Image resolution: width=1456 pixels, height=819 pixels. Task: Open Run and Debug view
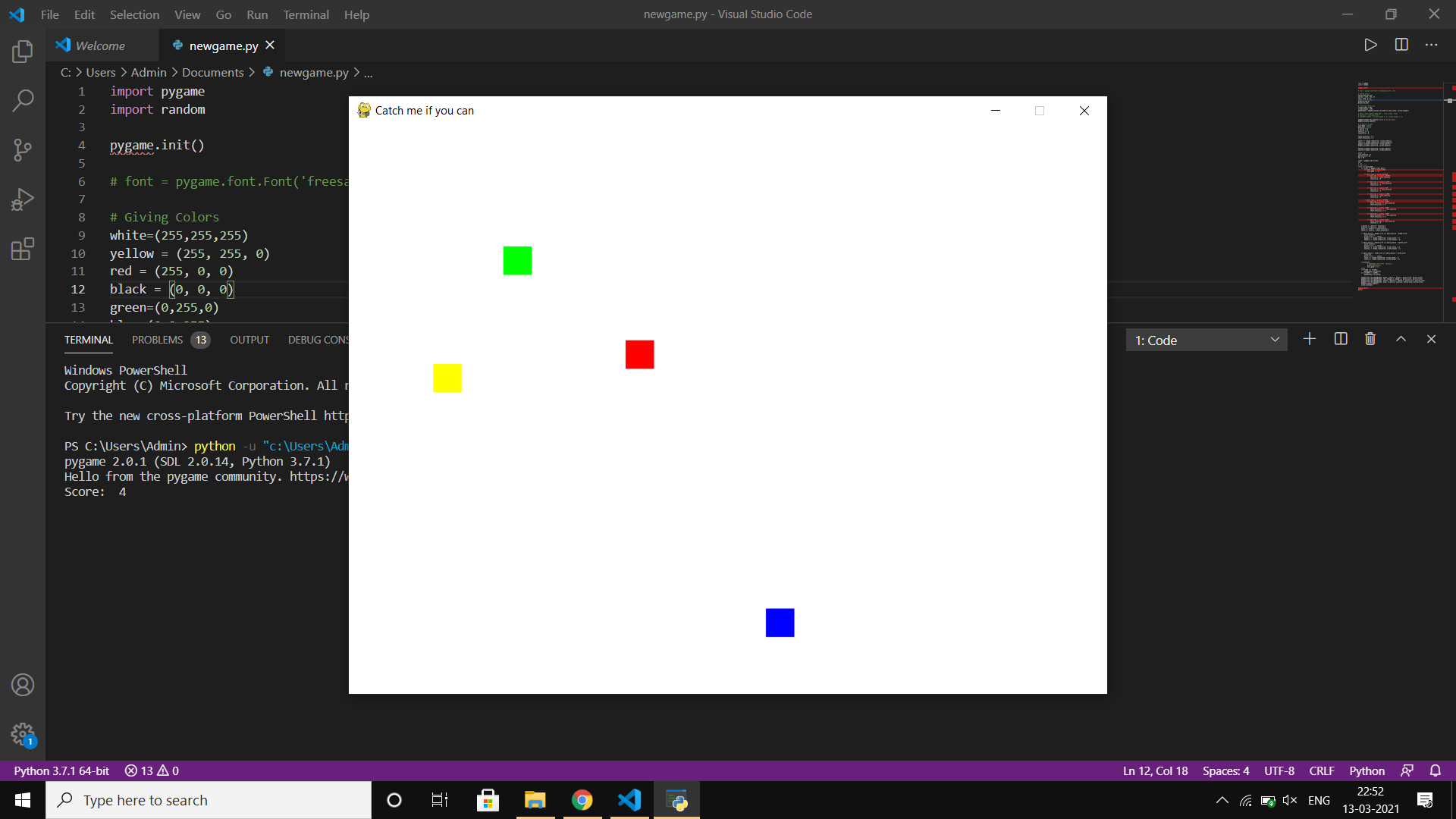click(23, 199)
